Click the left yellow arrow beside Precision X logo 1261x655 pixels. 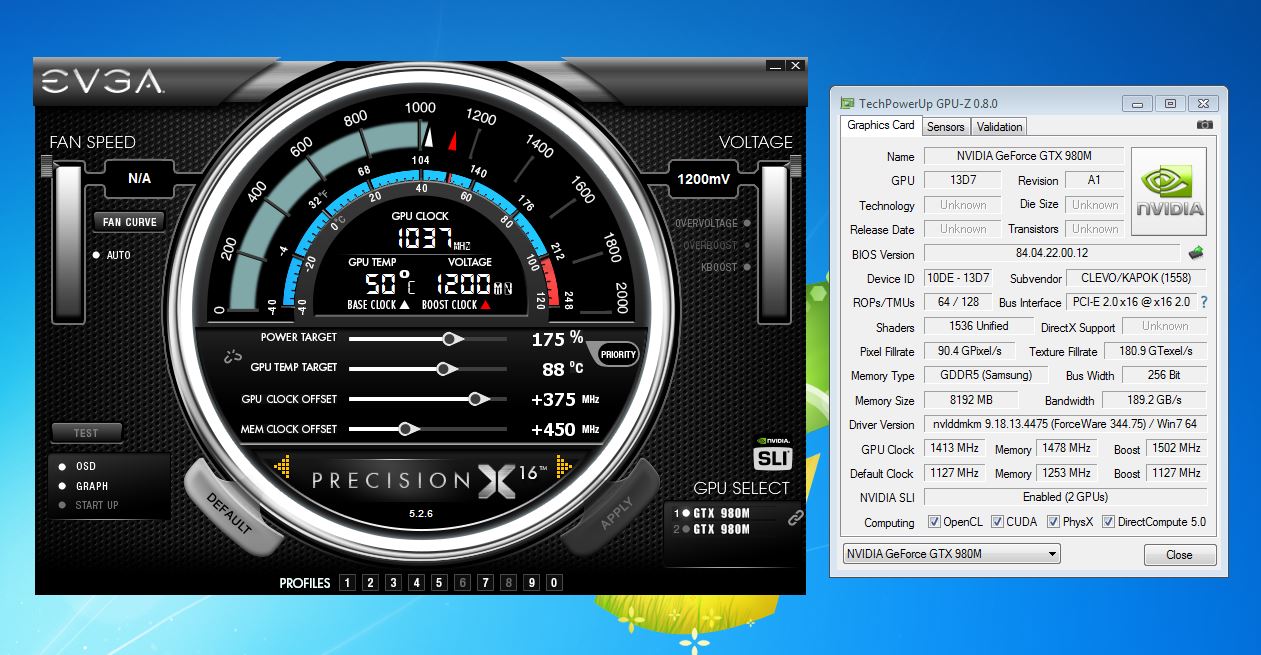282,465
